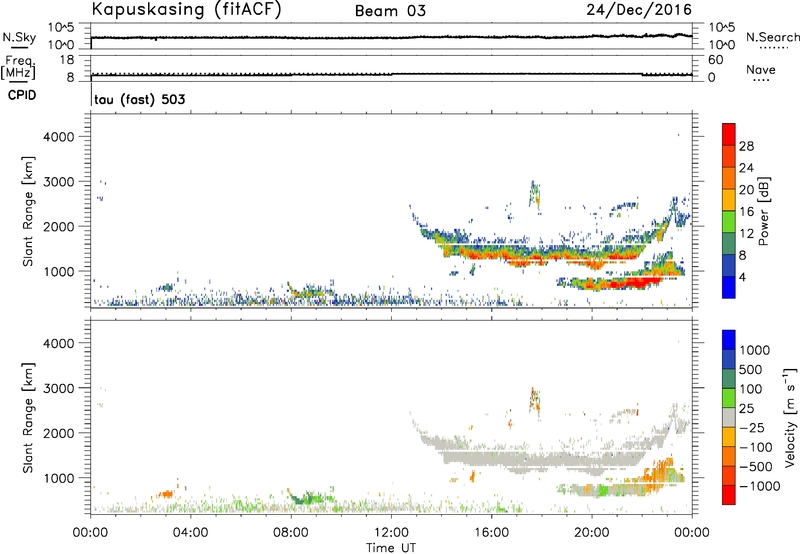Viewport: 800px width, 554px height.
Task: Click the 'CPID' label
Action: point(22,95)
